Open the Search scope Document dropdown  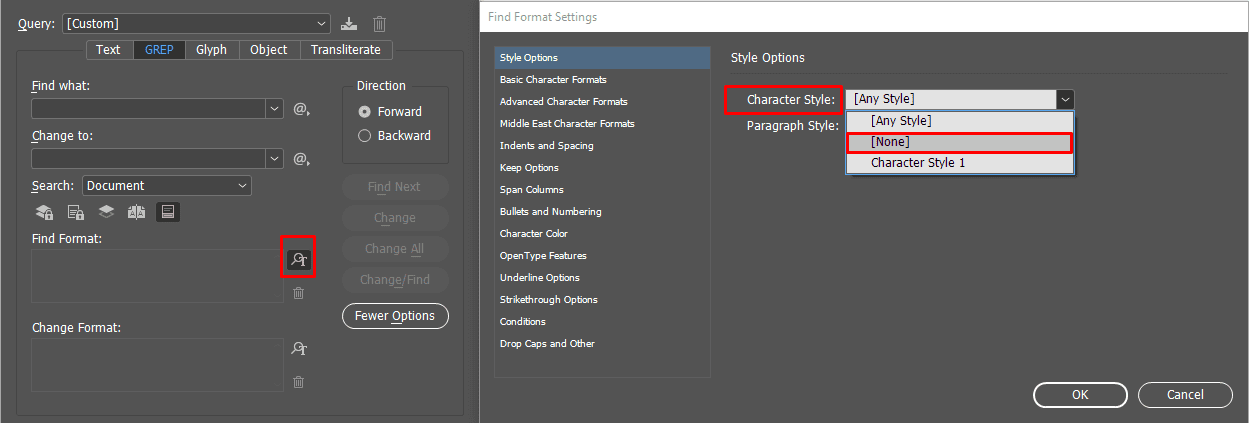[x=167, y=186]
